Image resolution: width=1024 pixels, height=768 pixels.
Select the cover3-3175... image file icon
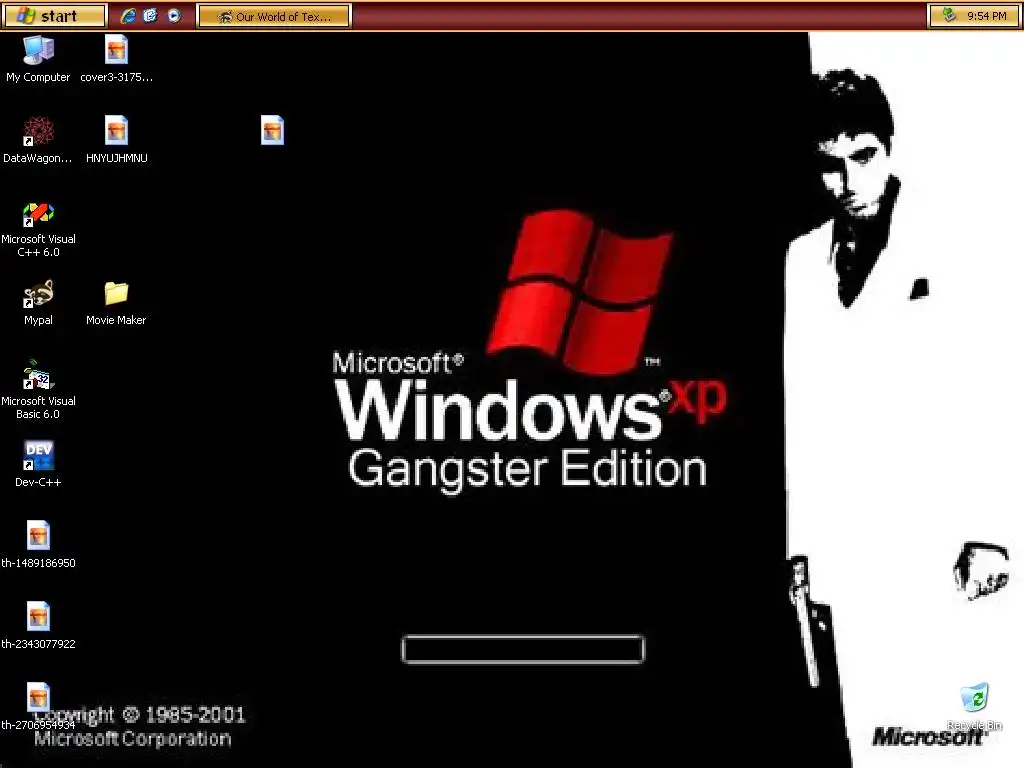(116, 59)
